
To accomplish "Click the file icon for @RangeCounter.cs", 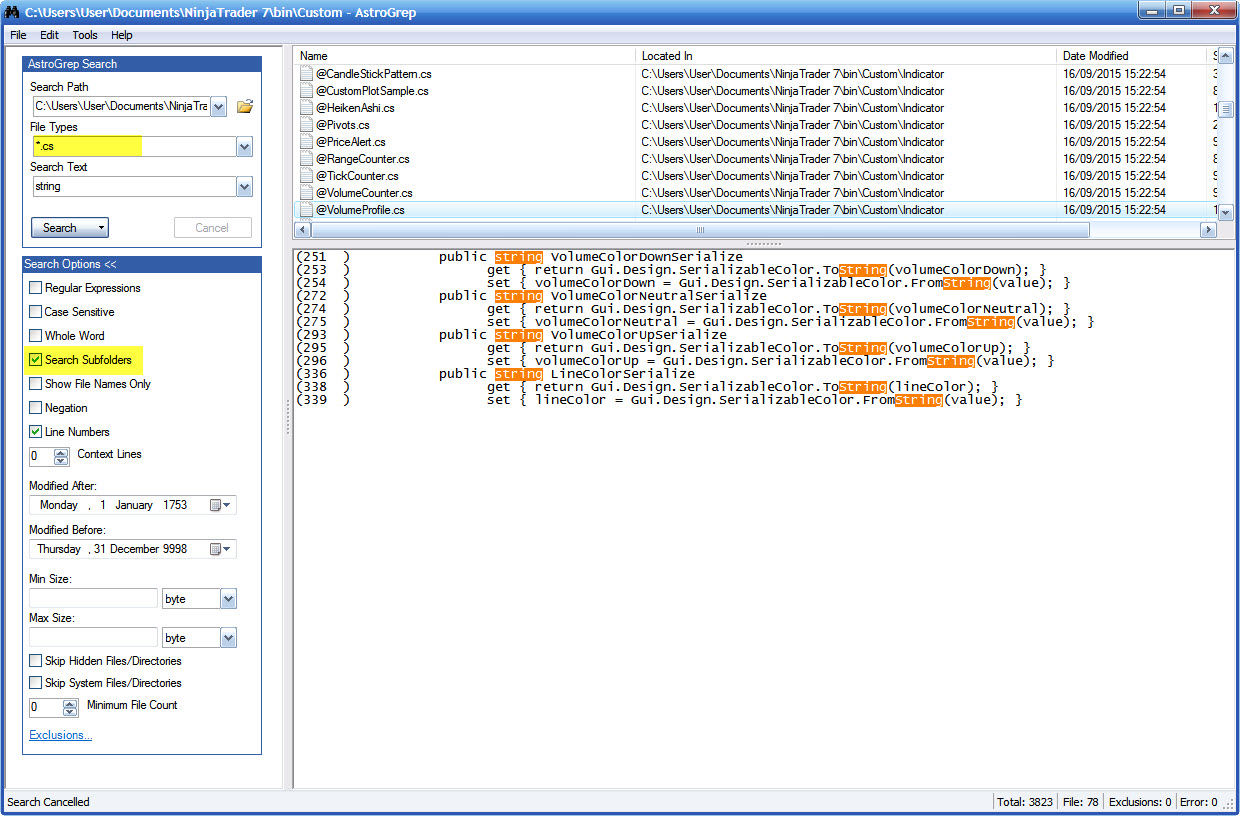I will click(306, 159).
